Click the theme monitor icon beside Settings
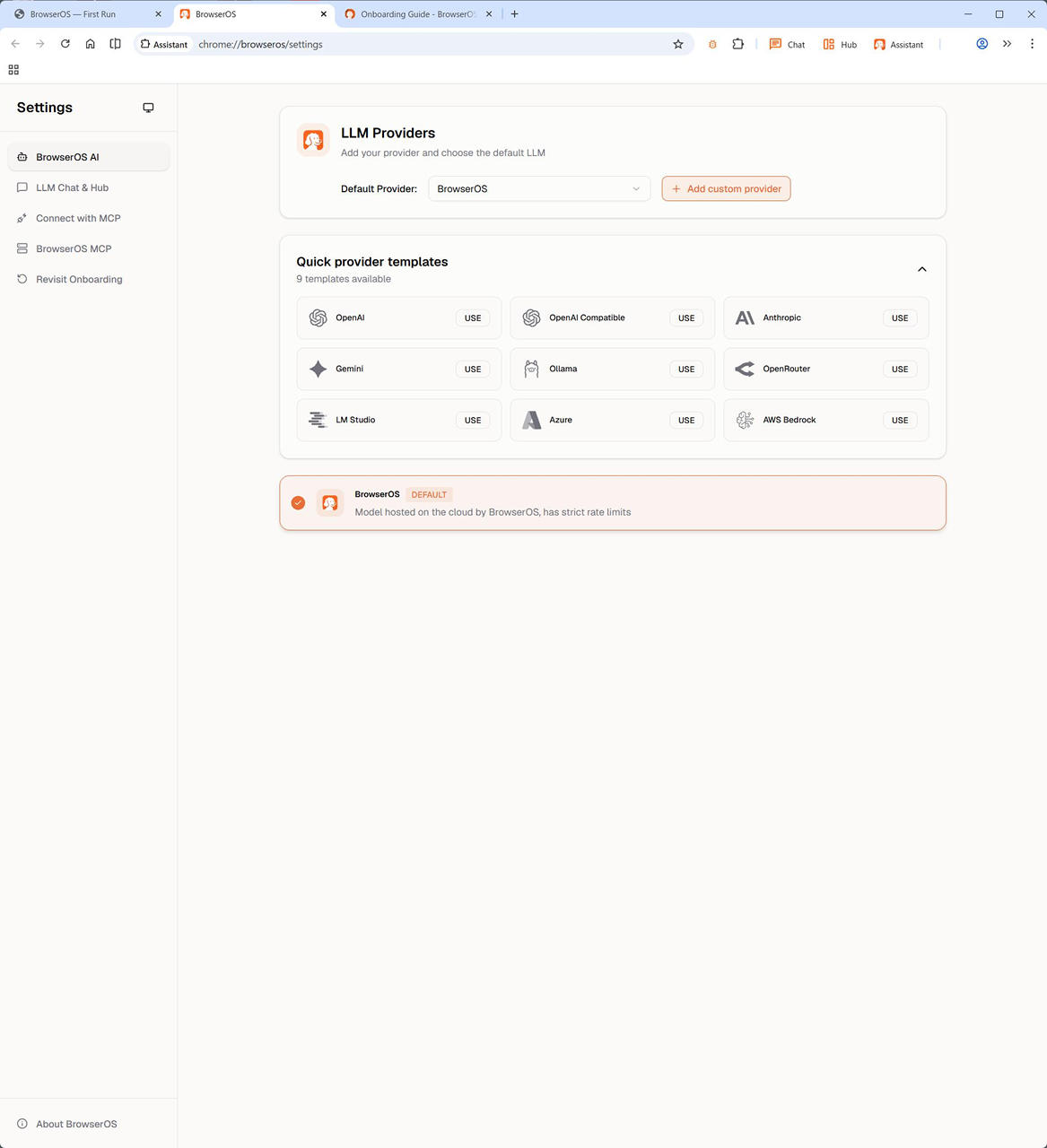The image size is (1047, 1148). click(148, 108)
